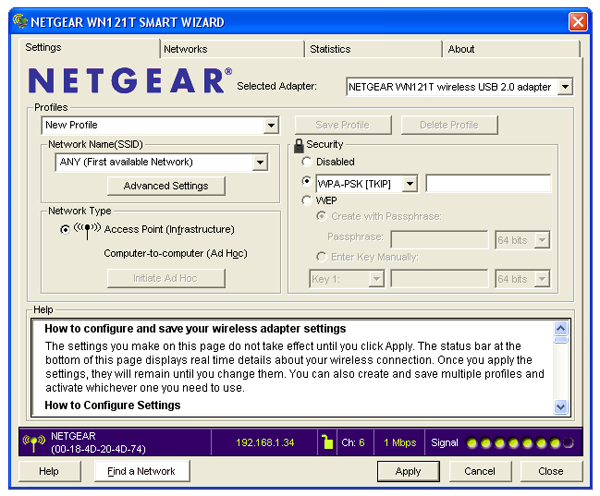Screen dimensions: 600x496
Task: Choose Computer-to-computer (Ad Hoc) network type
Action: click(x=175, y=253)
